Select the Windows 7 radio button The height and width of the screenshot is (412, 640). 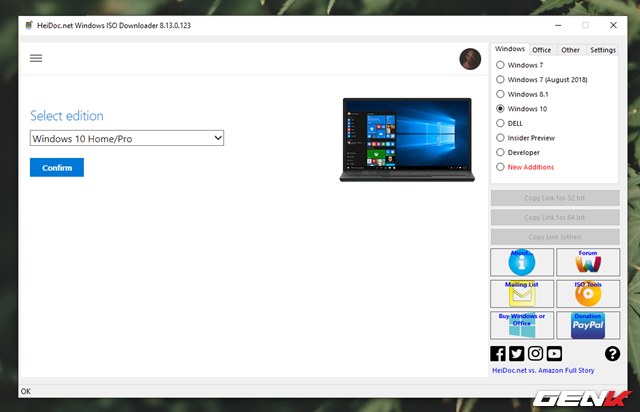pos(500,65)
